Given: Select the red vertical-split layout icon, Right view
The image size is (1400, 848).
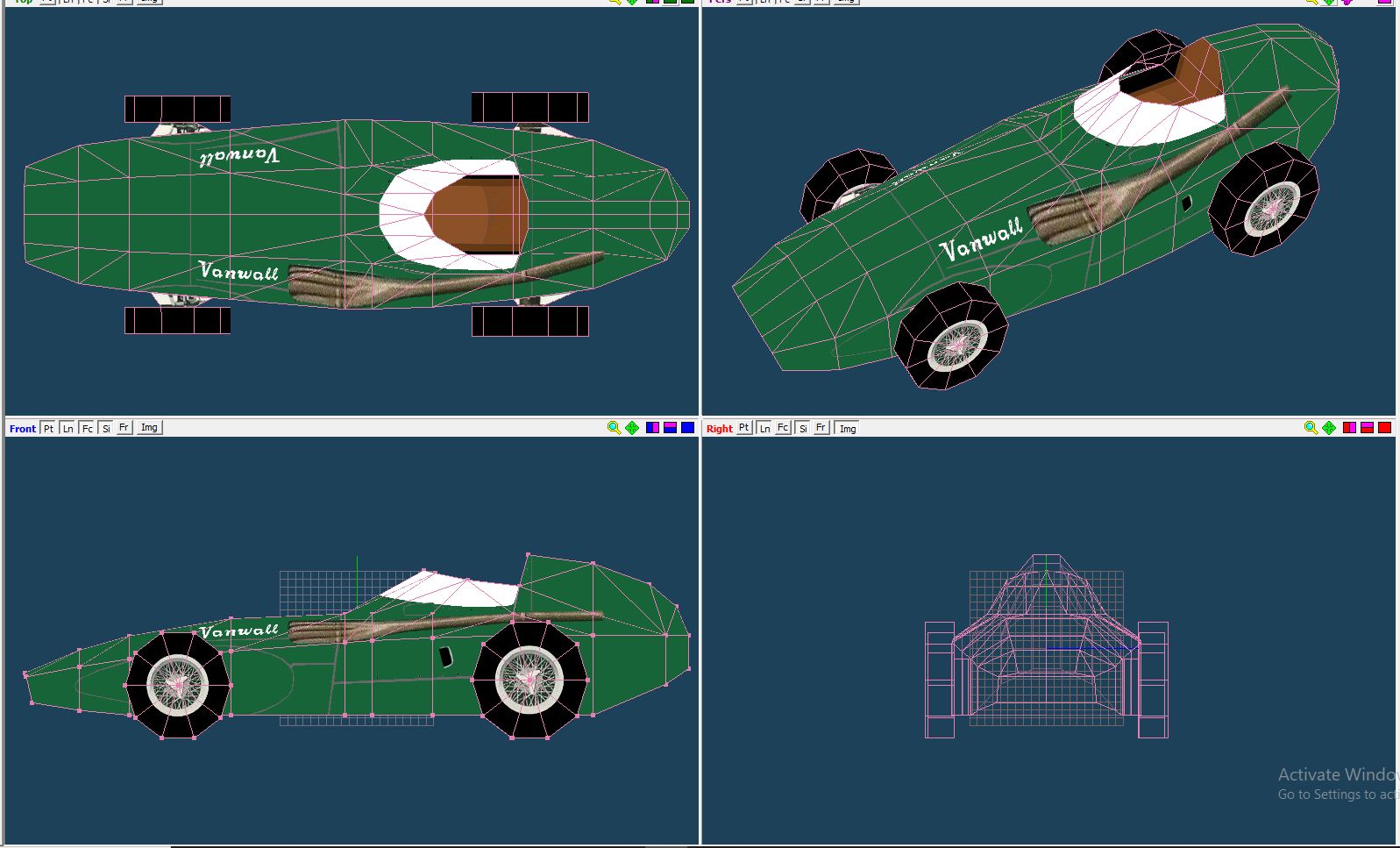Looking at the screenshot, I should click(1349, 428).
